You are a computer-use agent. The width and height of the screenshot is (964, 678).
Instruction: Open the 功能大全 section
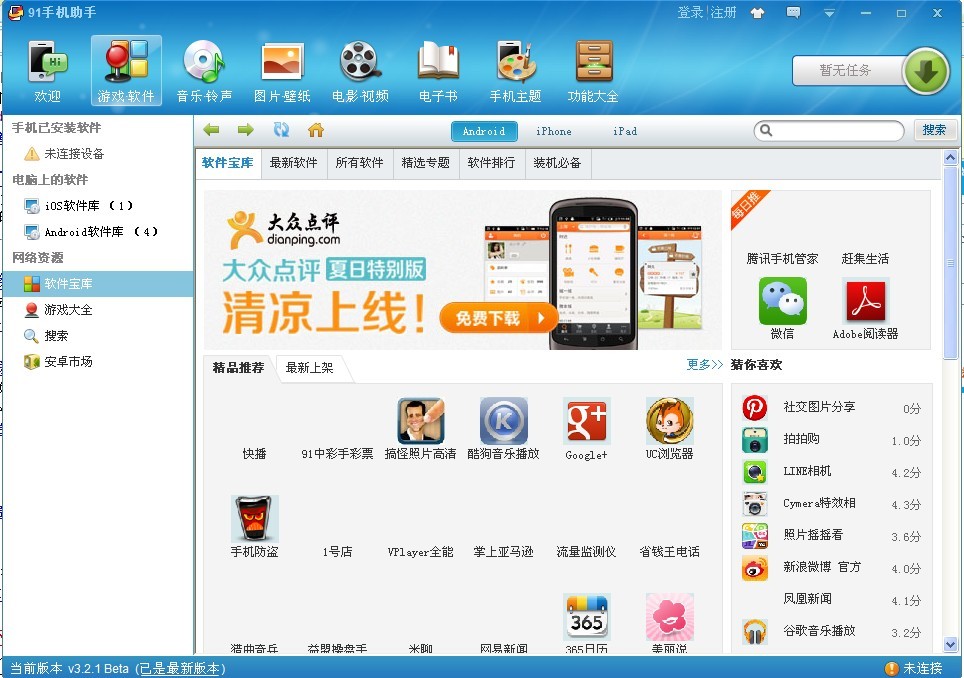pyautogui.click(x=593, y=71)
